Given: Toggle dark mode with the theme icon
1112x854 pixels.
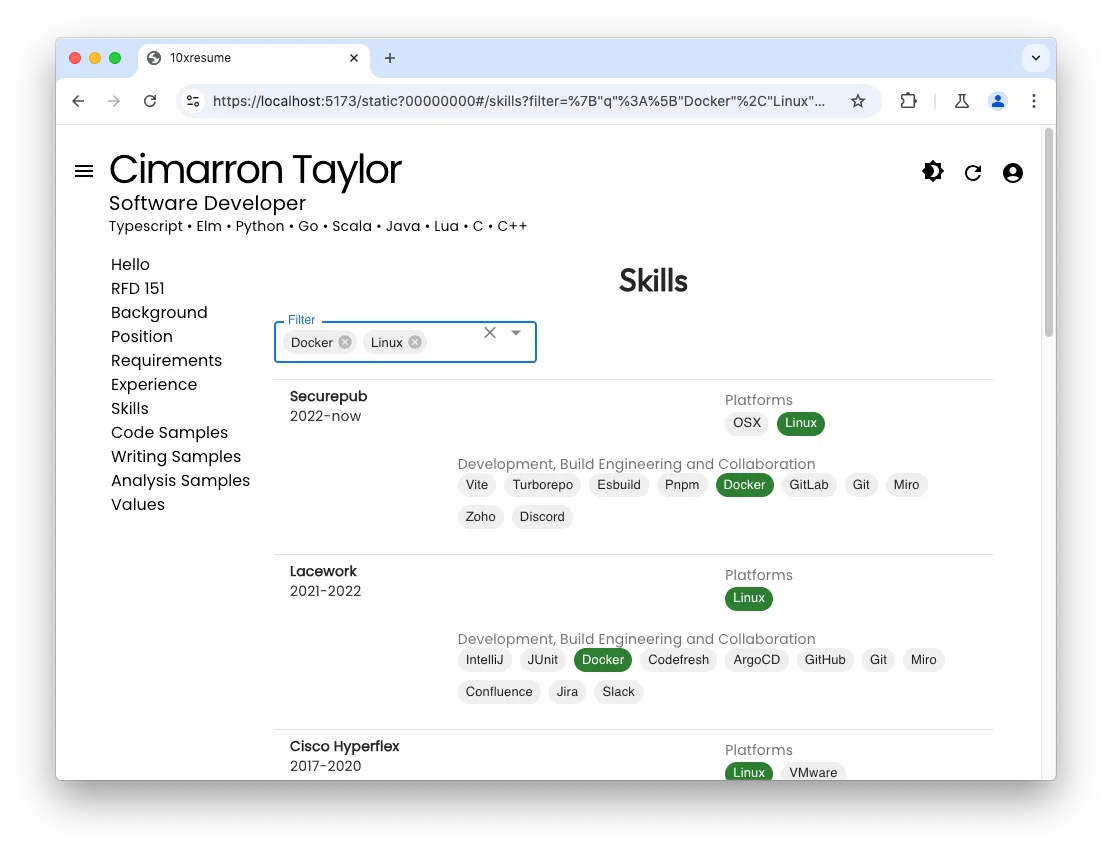Looking at the screenshot, I should [932, 171].
